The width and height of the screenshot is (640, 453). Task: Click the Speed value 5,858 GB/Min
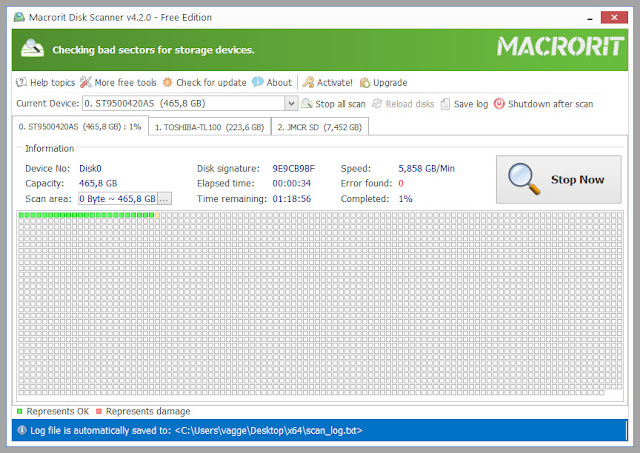point(427,169)
